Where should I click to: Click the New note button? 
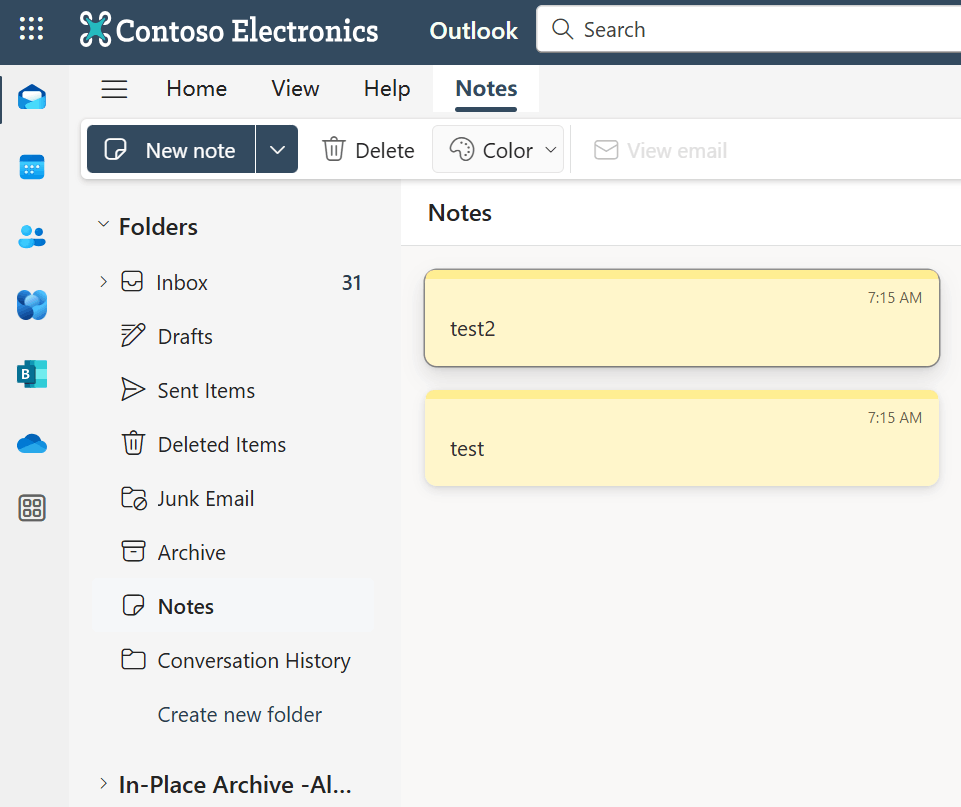pos(171,150)
